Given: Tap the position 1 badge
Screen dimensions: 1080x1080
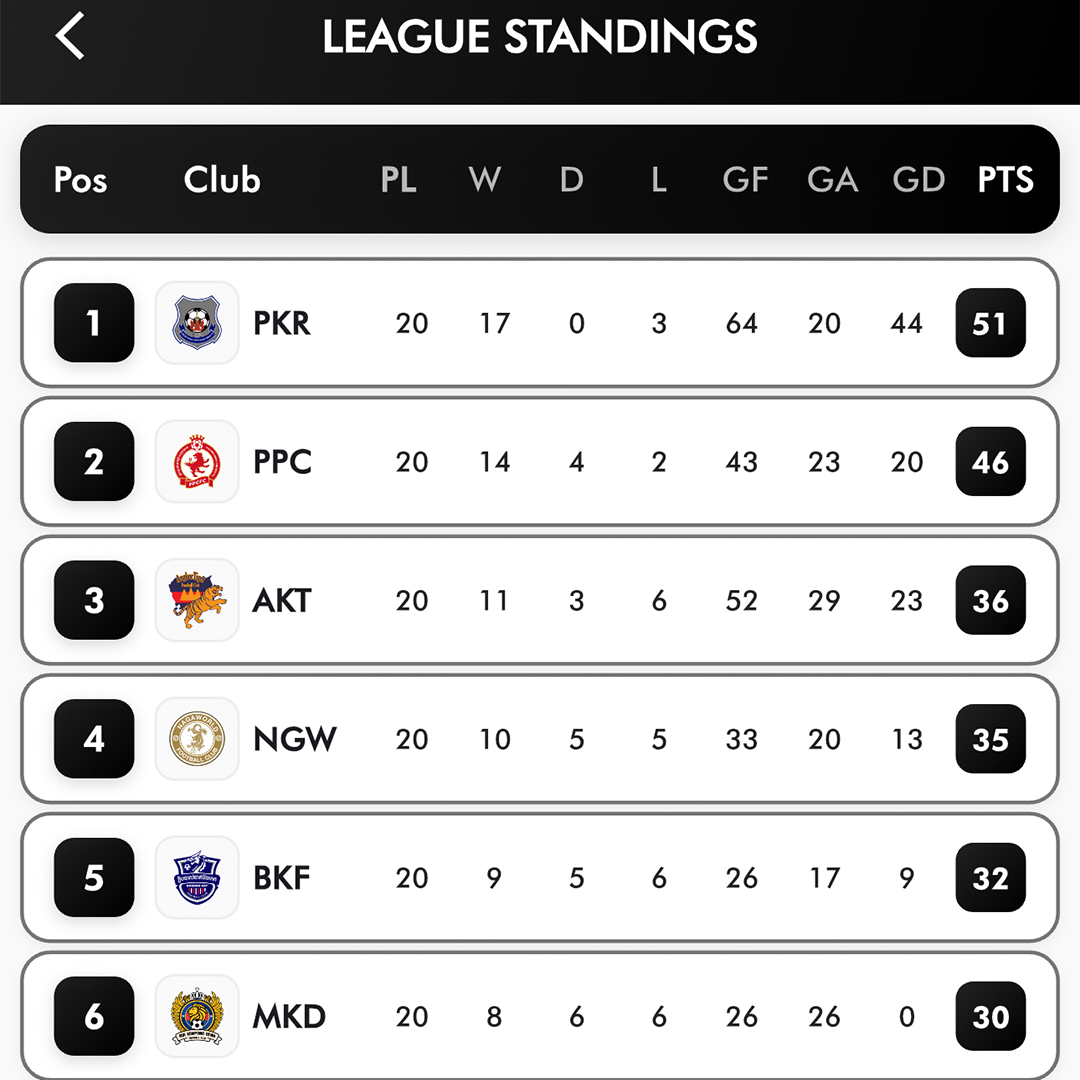Looking at the screenshot, I should (x=94, y=322).
